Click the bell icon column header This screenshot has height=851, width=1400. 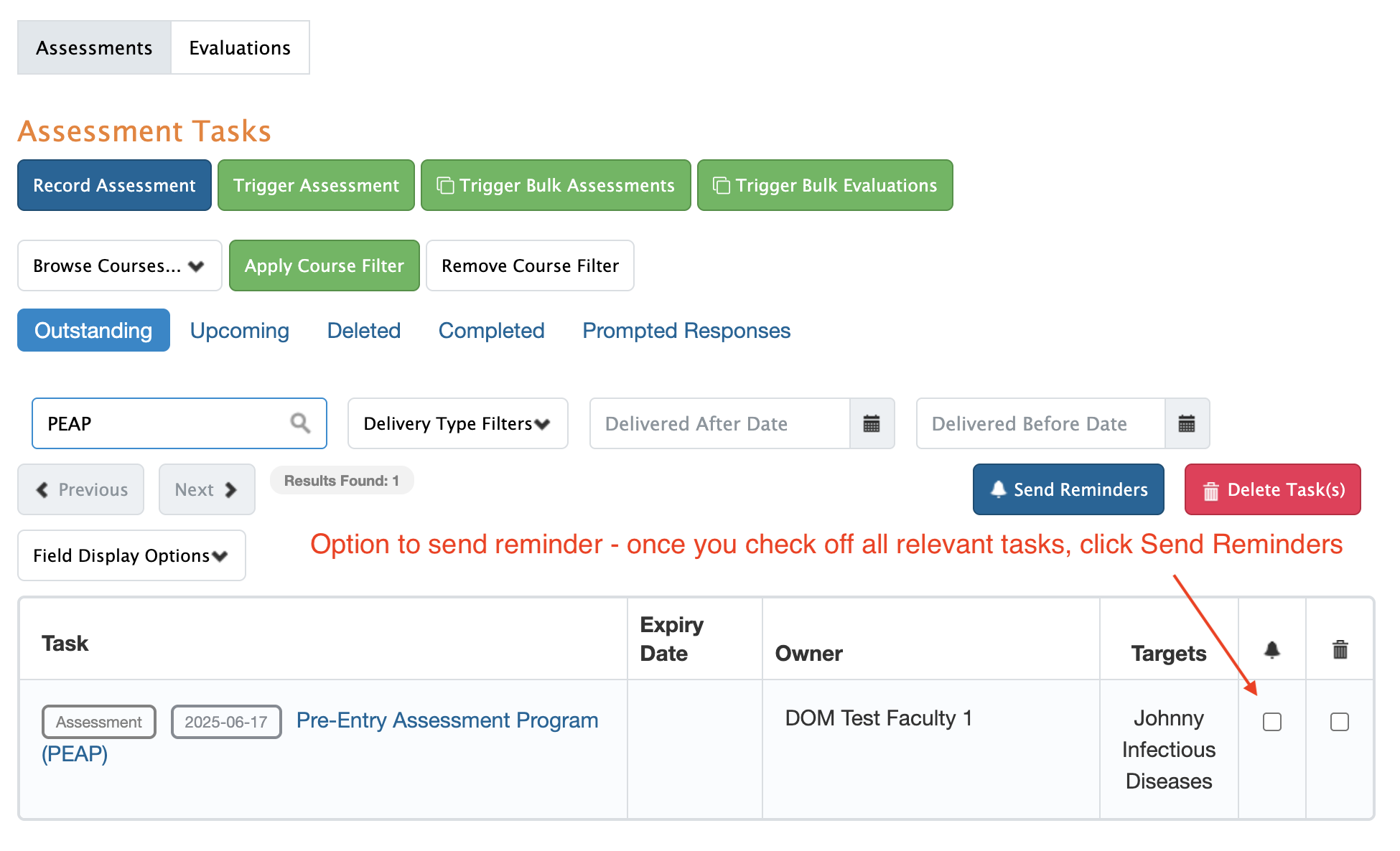tap(1271, 650)
